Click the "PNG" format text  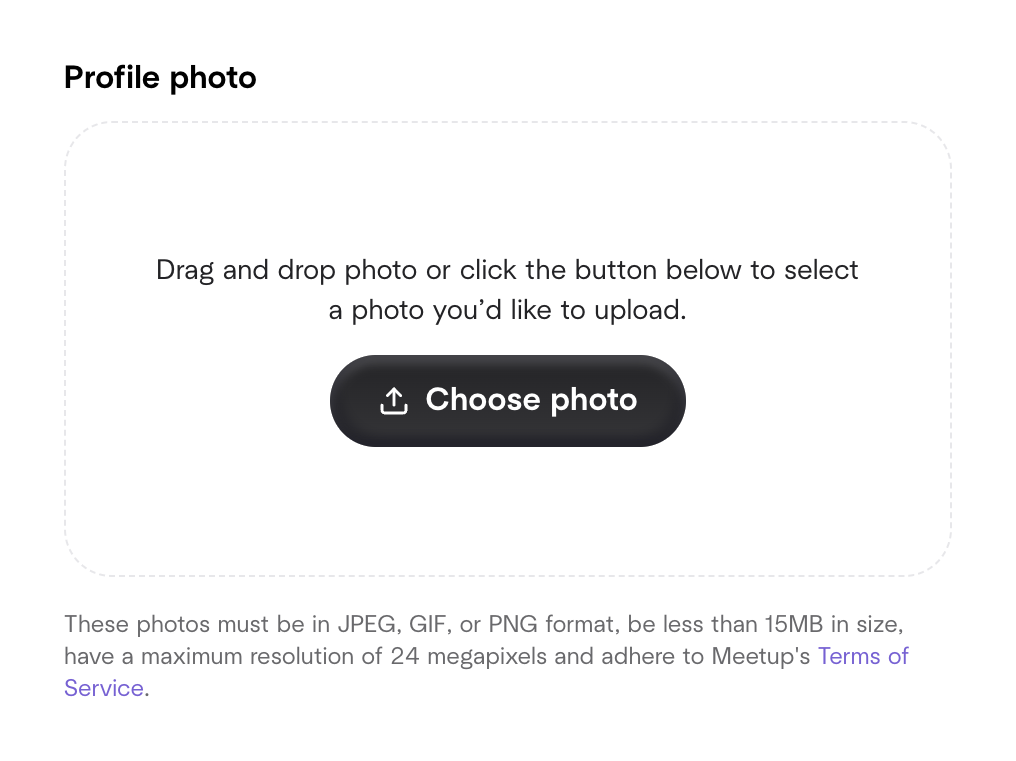click(515, 626)
